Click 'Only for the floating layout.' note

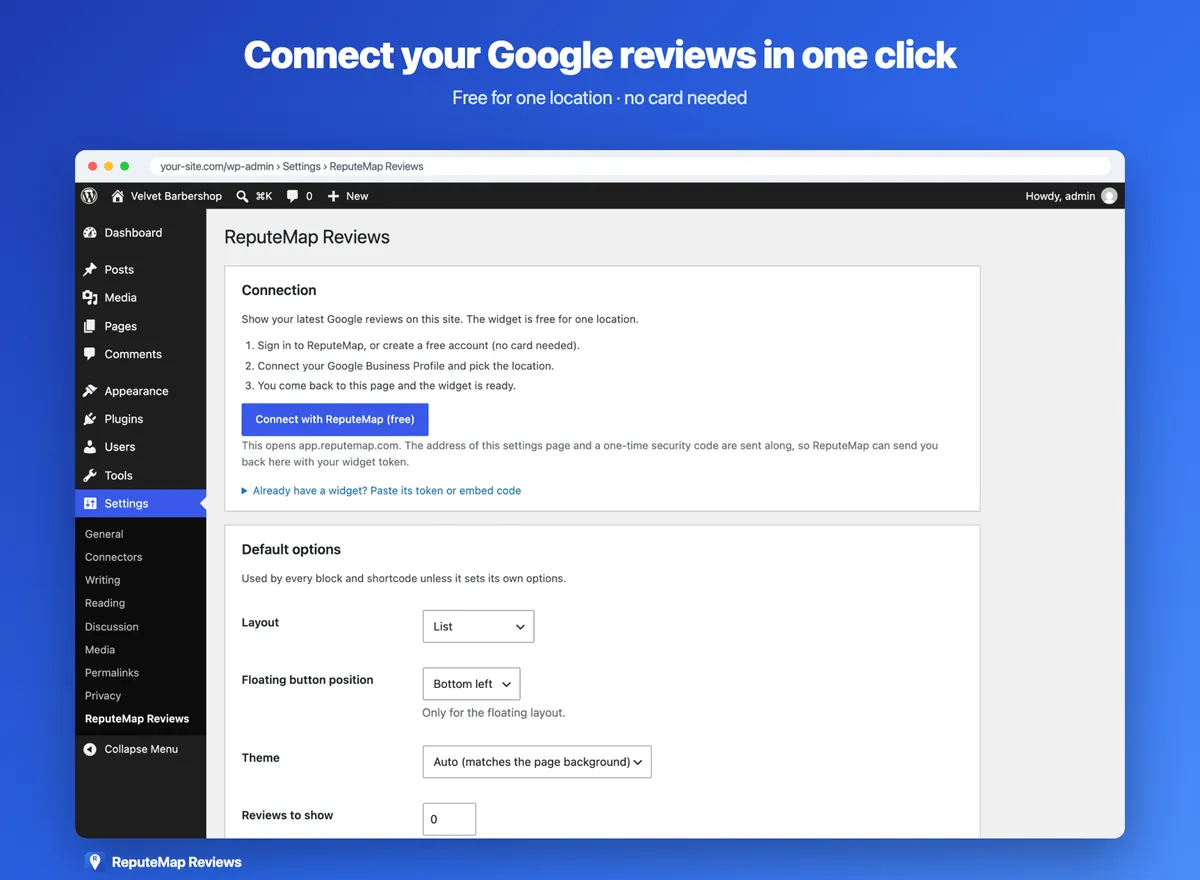(x=494, y=713)
